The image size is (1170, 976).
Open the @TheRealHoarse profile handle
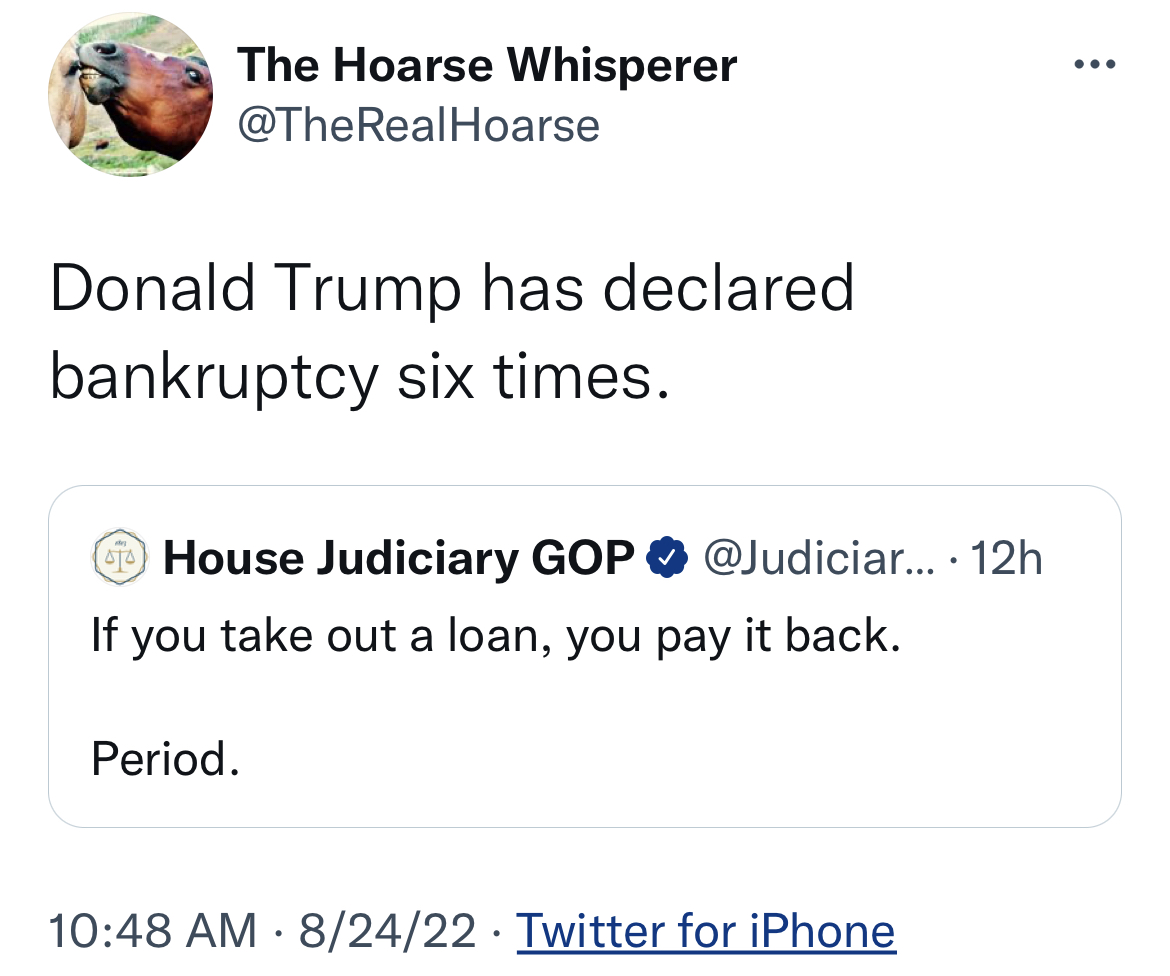pos(418,125)
